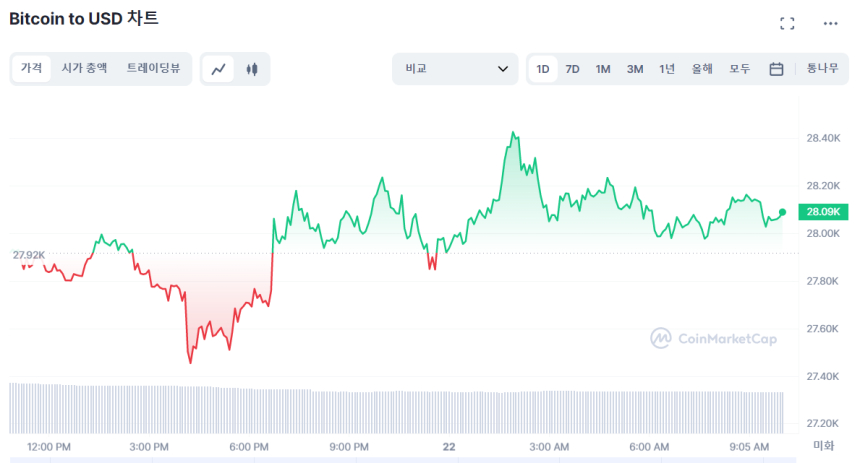Image resolution: width=860 pixels, height=463 pixels.
Task: Click the 통나무 log scale button
Action: (x=822, y=69)
